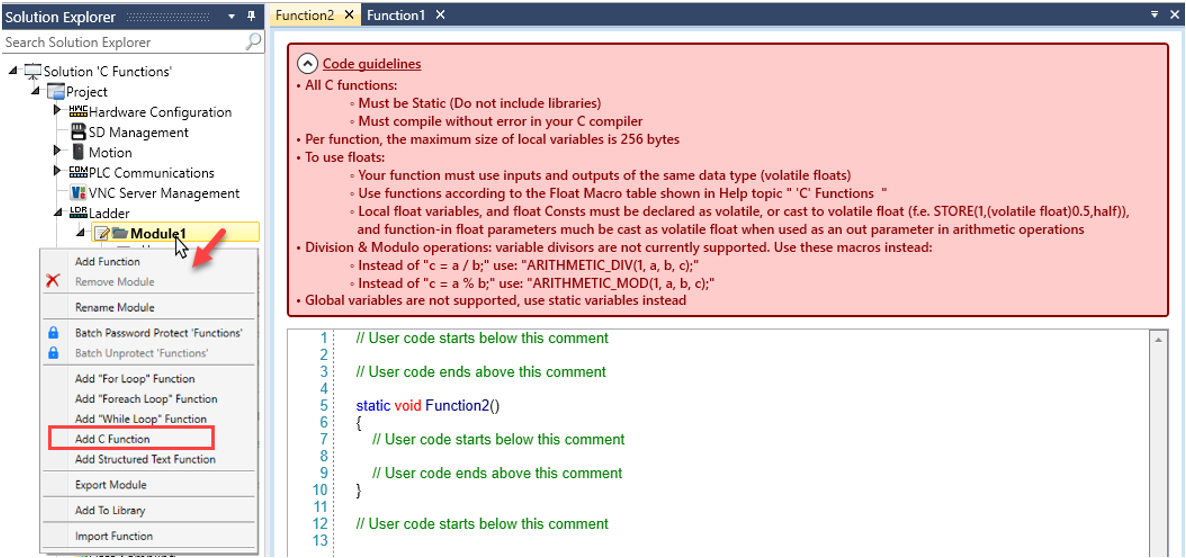Click the VNC Server Management icon
1186x558 pixels.
coord(78,193)
